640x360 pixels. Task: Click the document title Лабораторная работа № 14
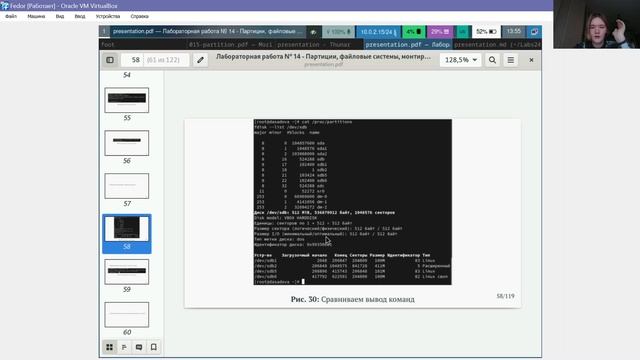tap(323, 57)
